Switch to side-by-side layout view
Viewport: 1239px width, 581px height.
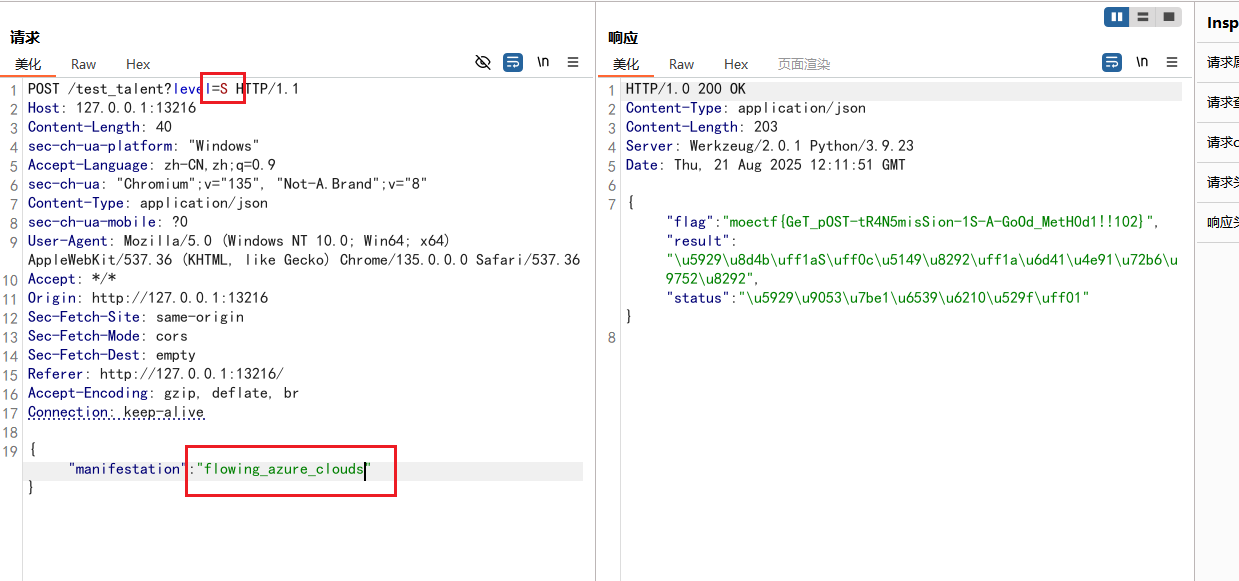tap(1116, 17)
